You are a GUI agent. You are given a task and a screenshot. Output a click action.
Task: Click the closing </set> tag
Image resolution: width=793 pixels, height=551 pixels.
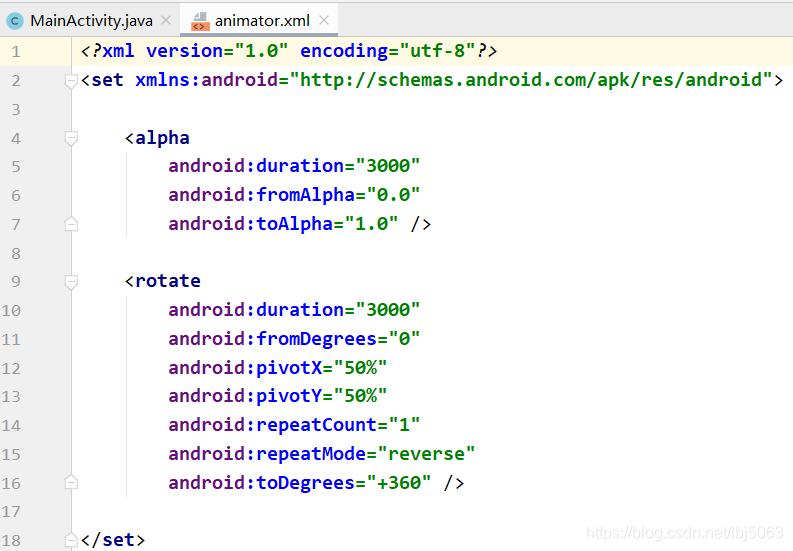tap(113, 539)
